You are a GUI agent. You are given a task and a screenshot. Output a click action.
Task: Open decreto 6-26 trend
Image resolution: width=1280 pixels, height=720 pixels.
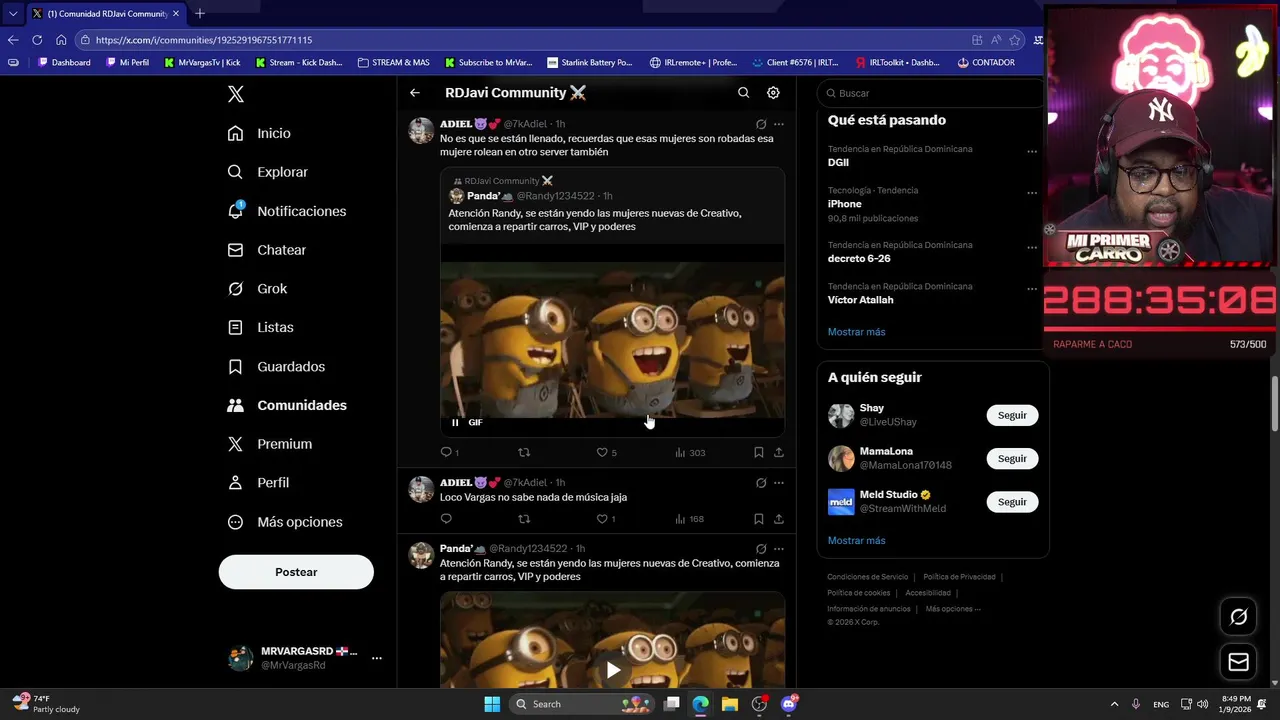(859, 258)
